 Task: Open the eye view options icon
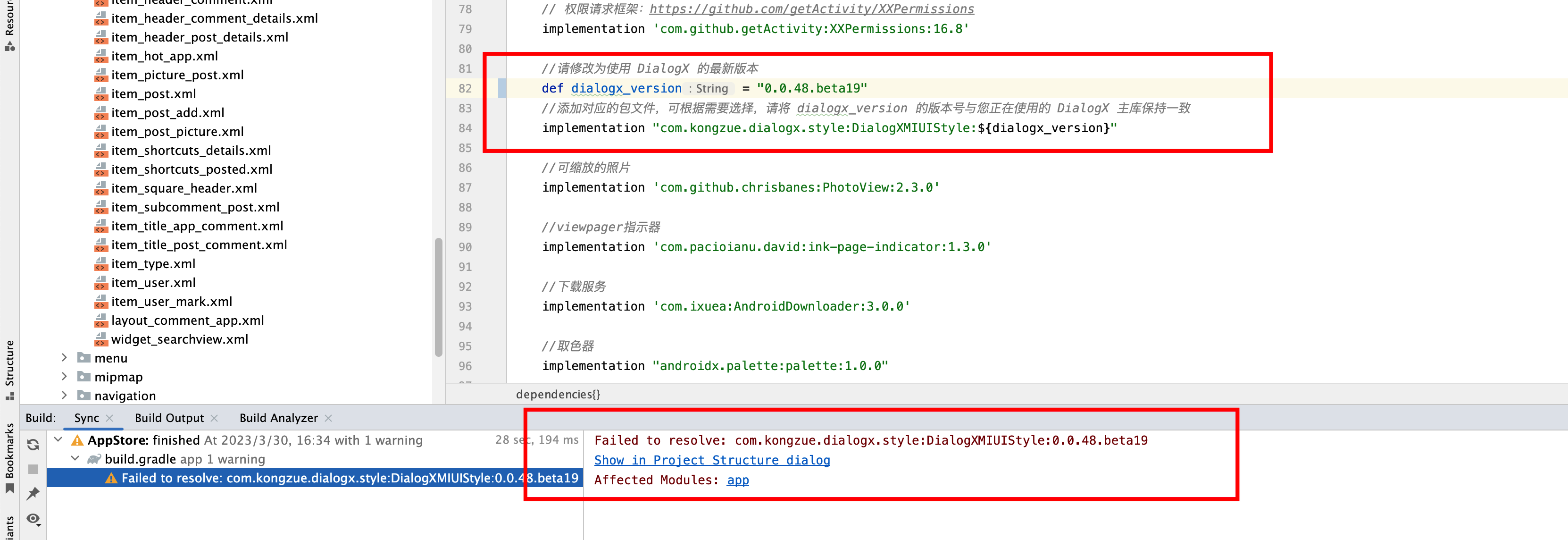pos(33,519)
